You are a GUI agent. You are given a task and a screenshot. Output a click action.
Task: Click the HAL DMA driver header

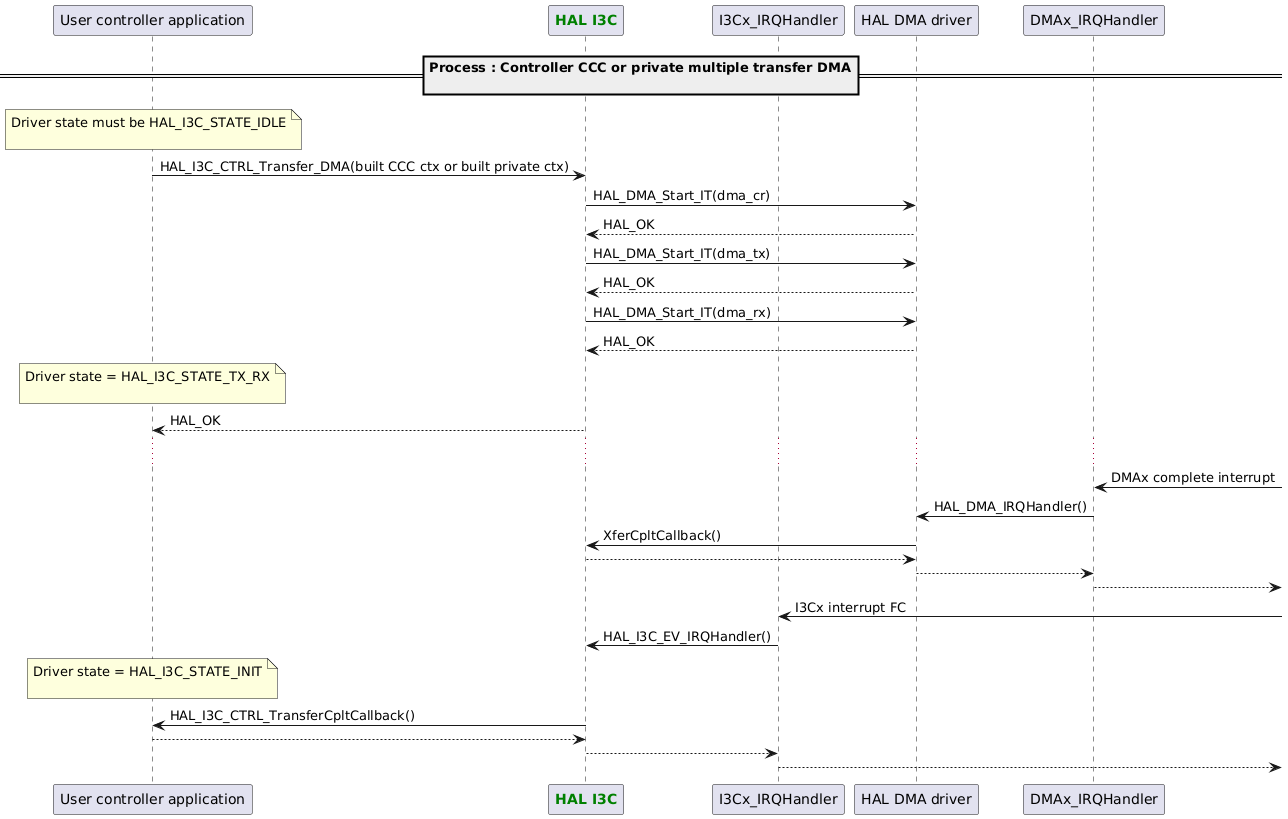point(915,19)
